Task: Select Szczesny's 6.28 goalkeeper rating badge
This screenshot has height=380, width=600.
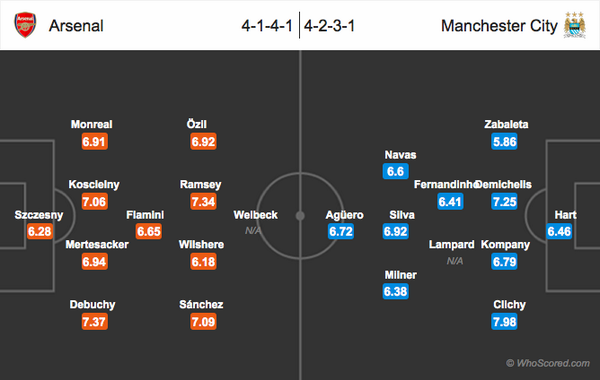Action: [40, 231]
